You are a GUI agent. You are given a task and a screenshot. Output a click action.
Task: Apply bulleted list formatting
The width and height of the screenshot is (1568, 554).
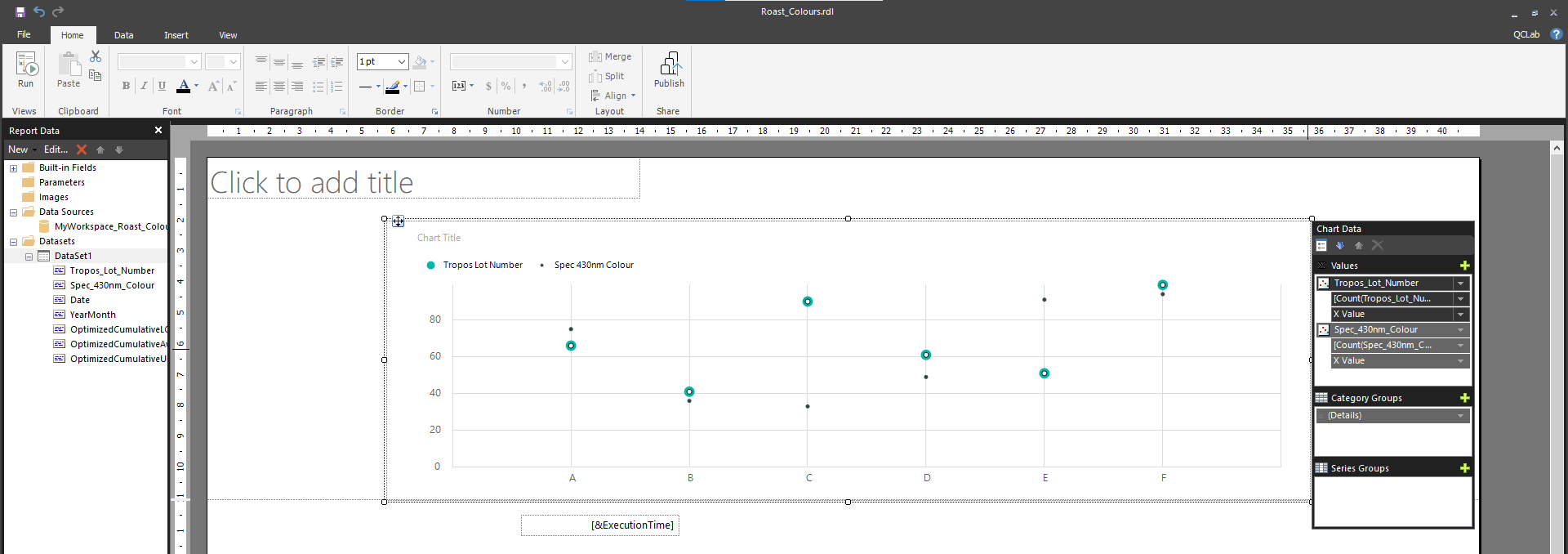click(318, 86)
